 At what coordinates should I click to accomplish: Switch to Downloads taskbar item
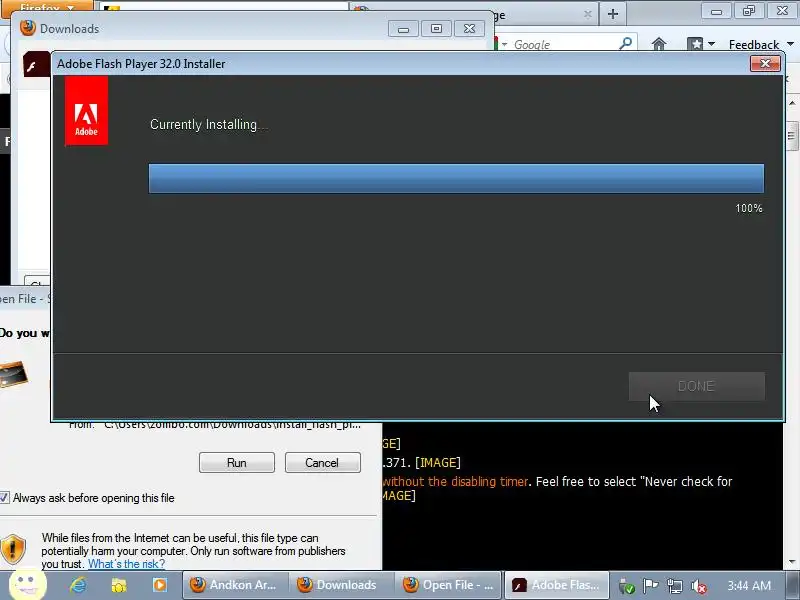click(341, 585)
